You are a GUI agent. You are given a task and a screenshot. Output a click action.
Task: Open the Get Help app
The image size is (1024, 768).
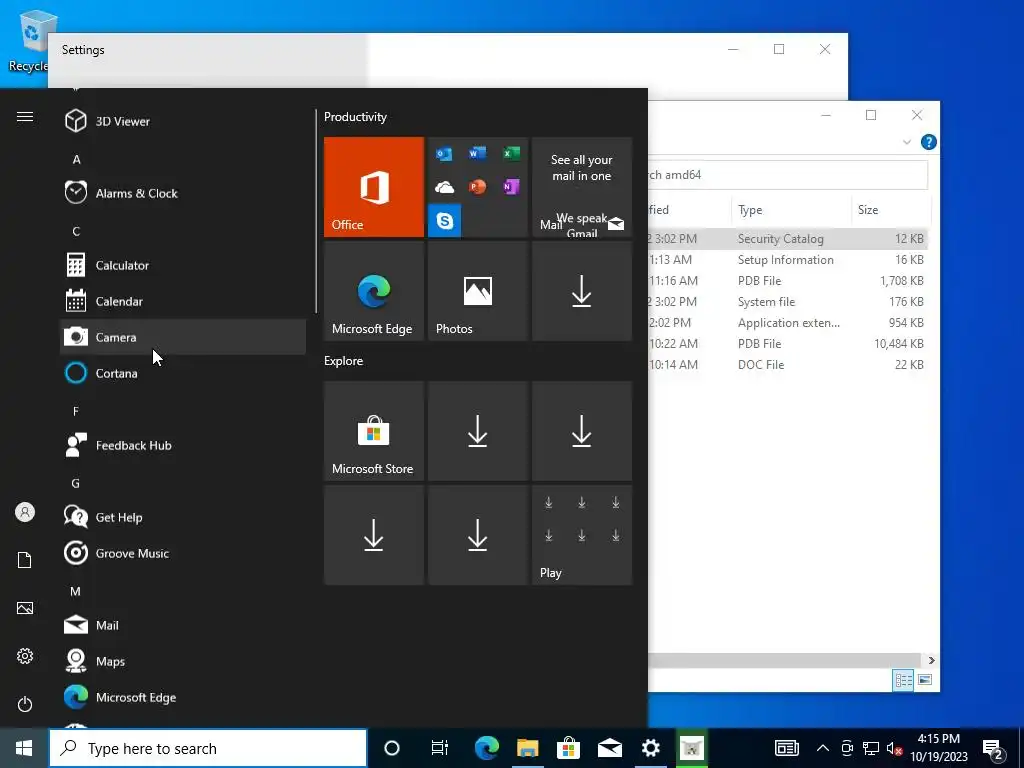coord(183,517)
